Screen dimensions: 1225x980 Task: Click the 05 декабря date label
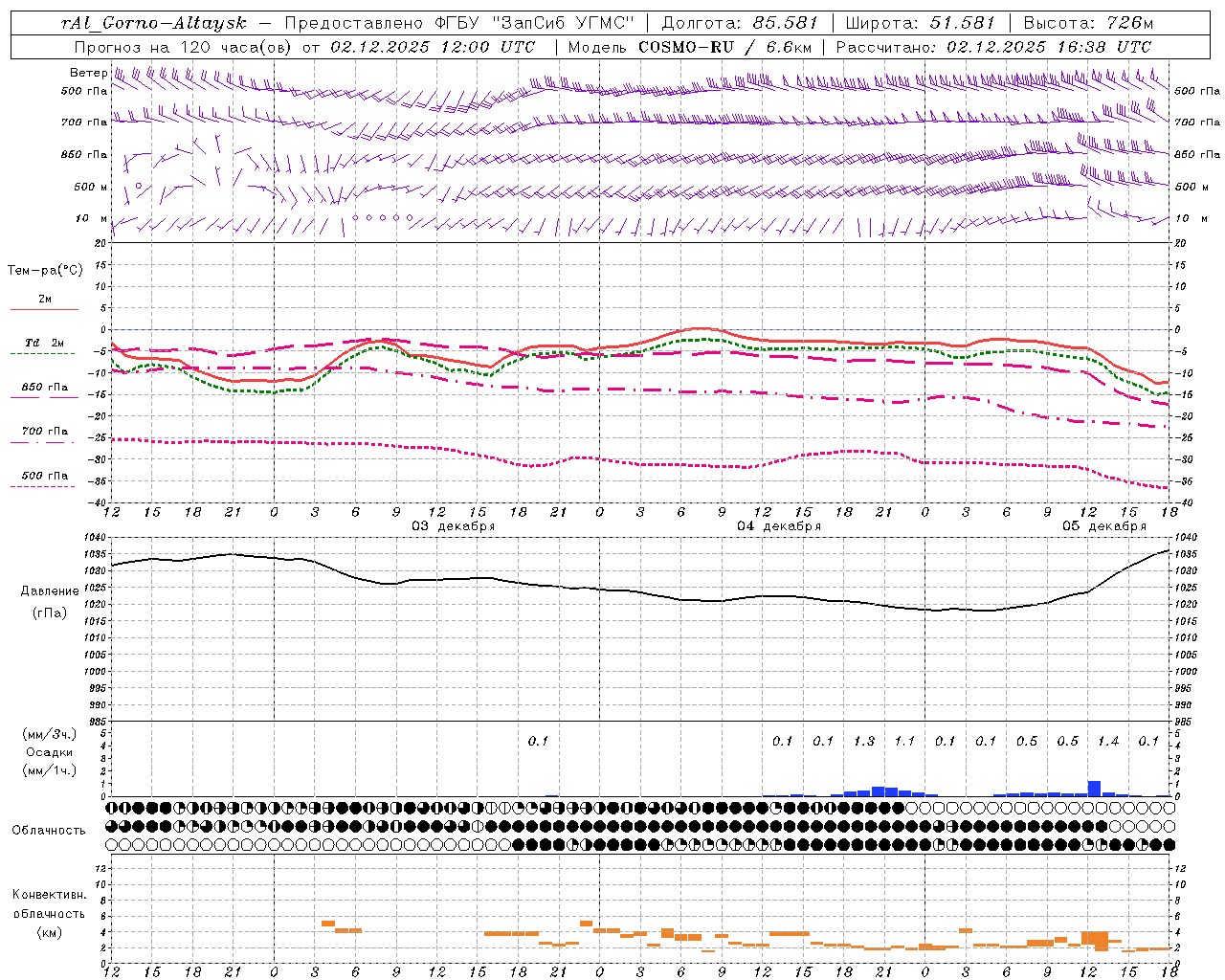click(1104, 526)
